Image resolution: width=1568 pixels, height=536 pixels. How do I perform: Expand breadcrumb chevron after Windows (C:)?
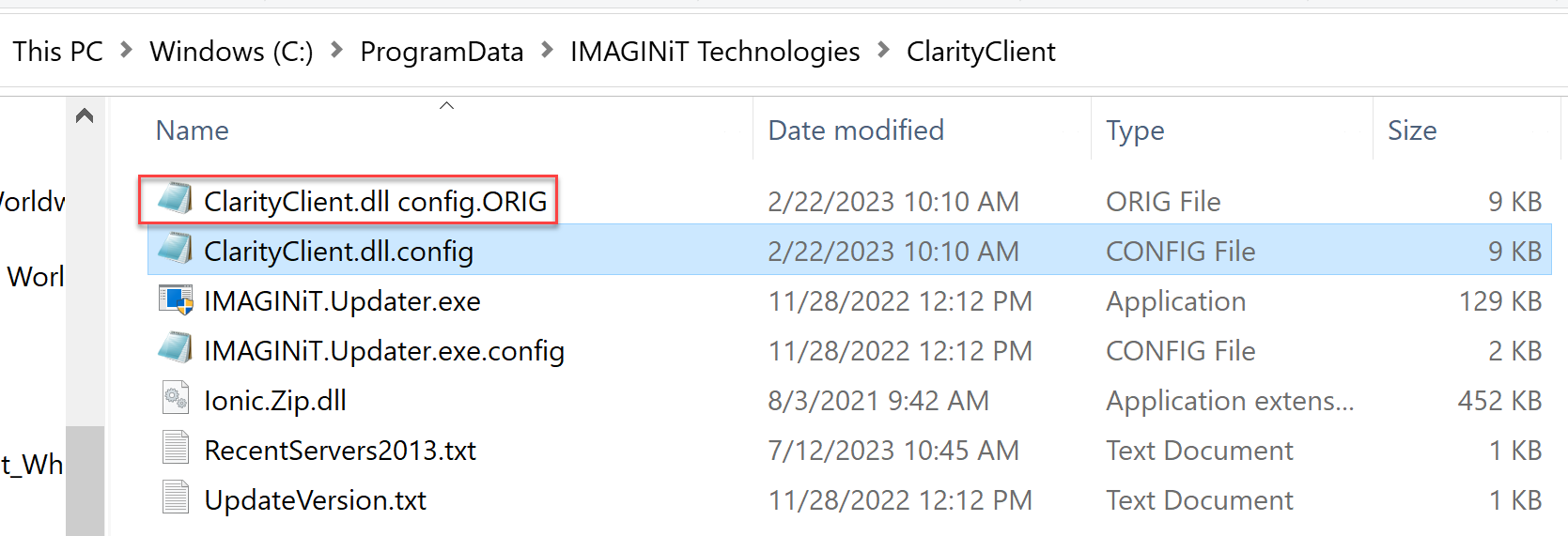point(336,51)
